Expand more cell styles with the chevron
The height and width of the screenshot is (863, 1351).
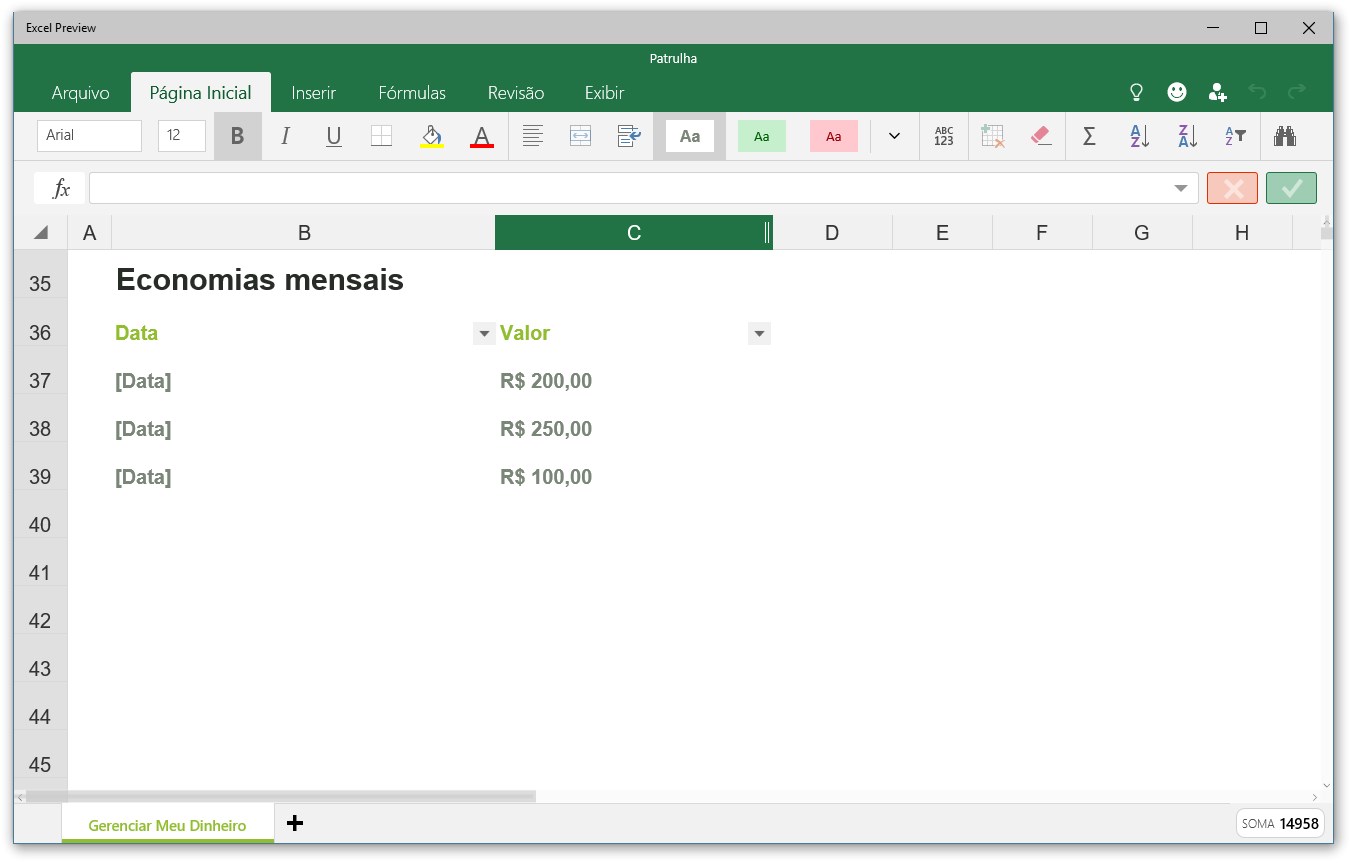(893, 136)
